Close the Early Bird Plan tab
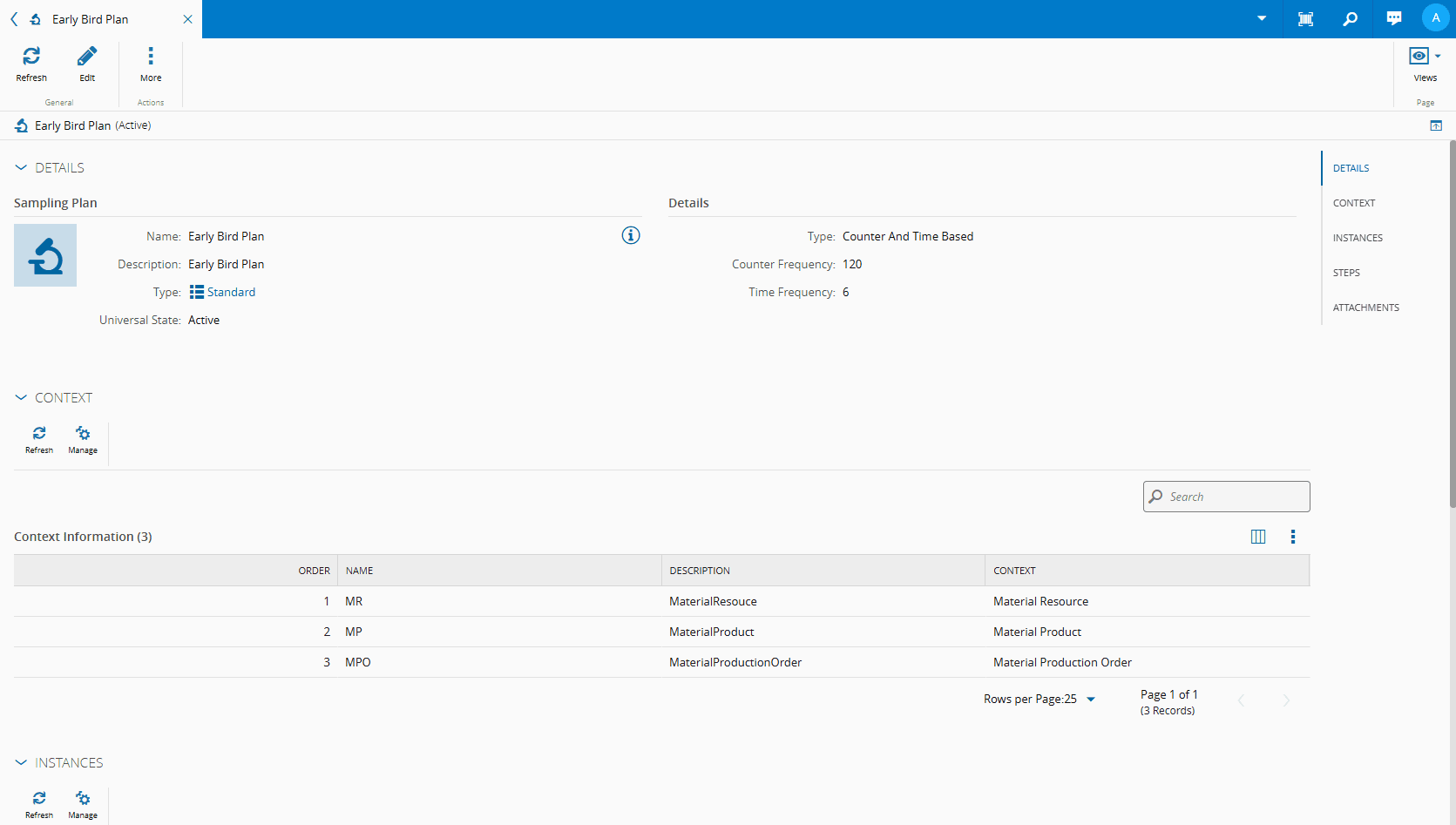Screen dimensions: 1456x825 tap(187, 19)
